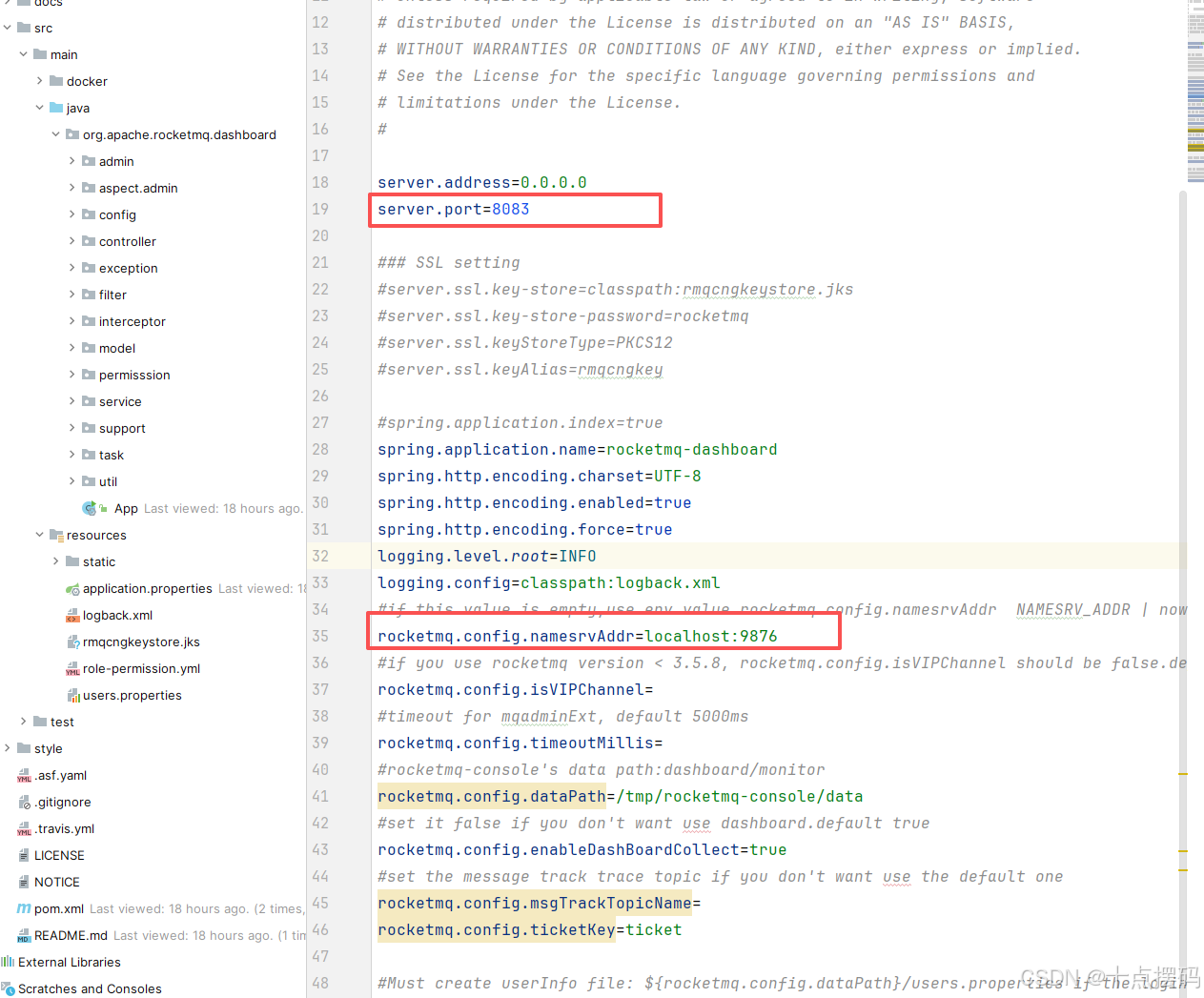The height and width of the screenshot is (998, 1204).
Task: Click the support package icon
Action: coord(89,428)
